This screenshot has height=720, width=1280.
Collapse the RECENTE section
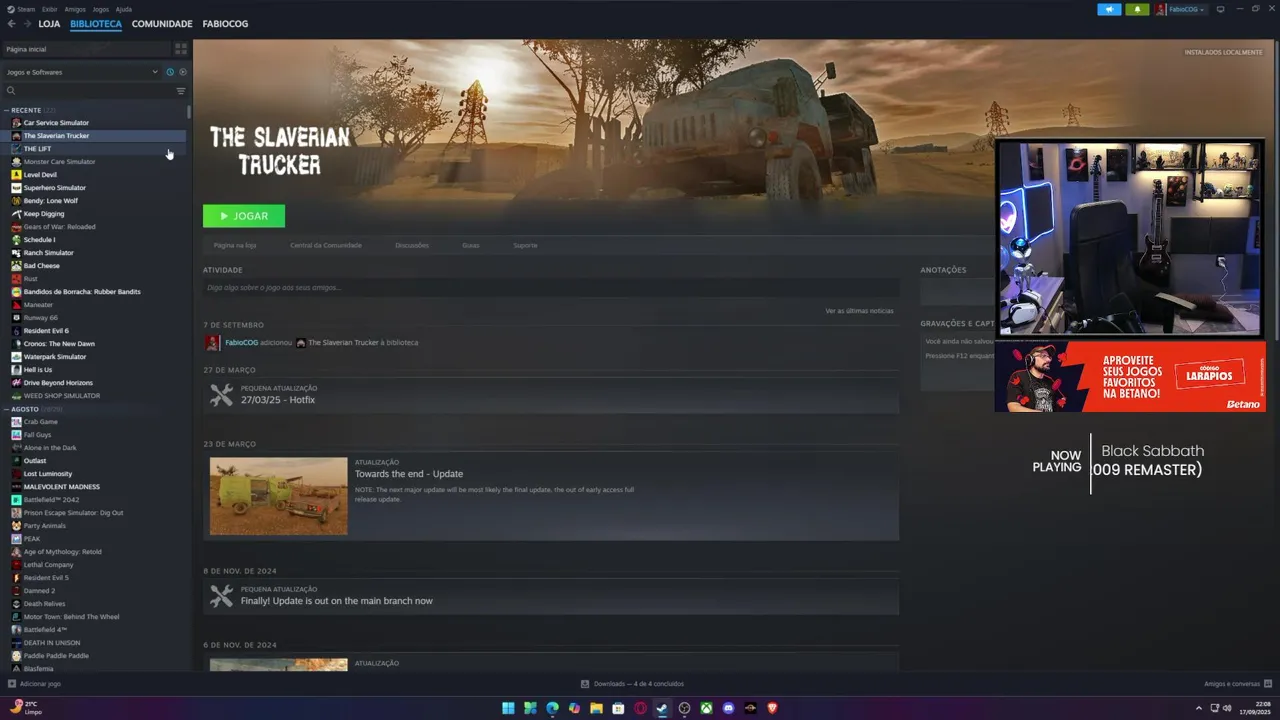7,110
